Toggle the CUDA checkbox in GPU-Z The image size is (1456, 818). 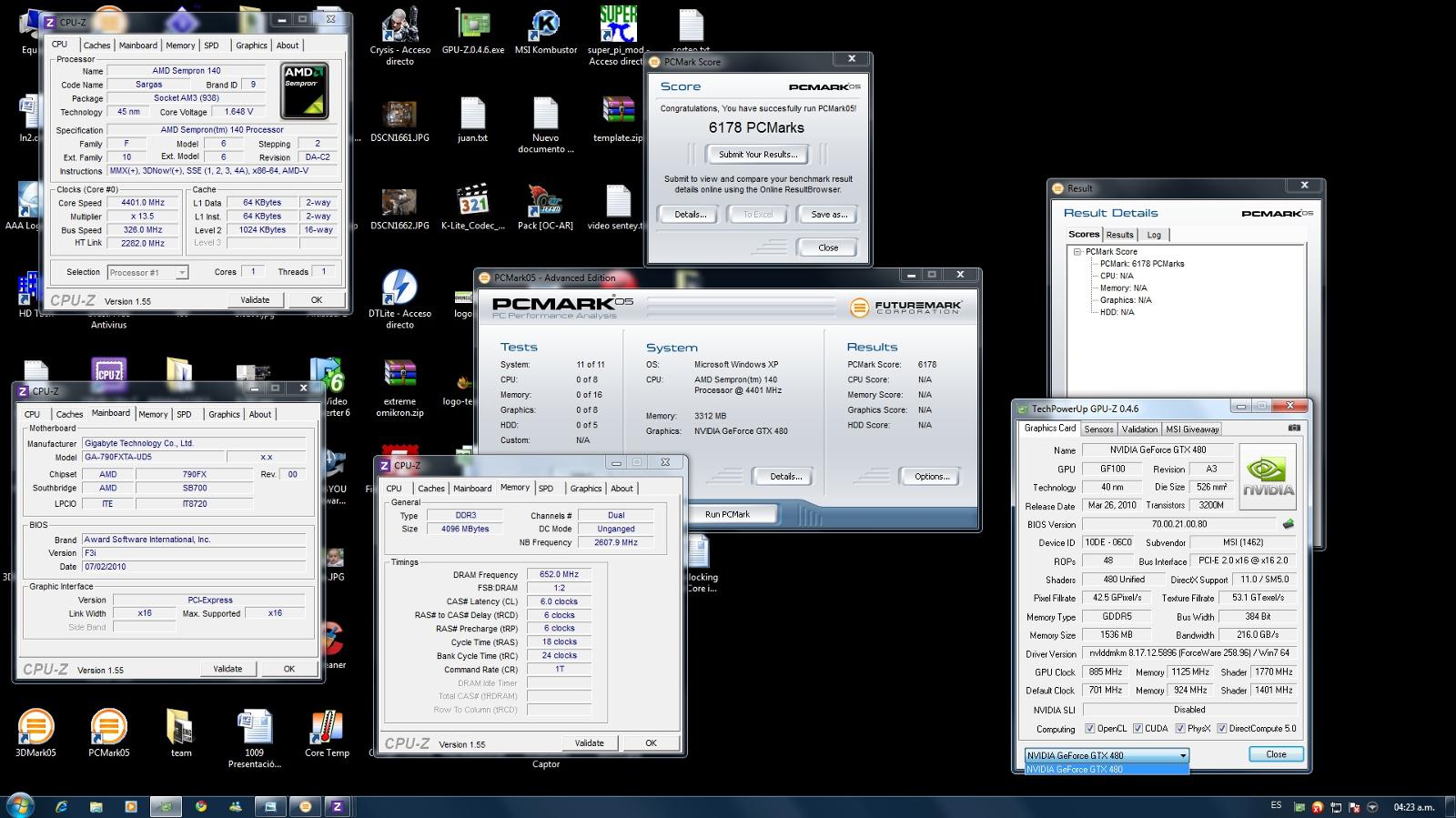point(1137,729)
